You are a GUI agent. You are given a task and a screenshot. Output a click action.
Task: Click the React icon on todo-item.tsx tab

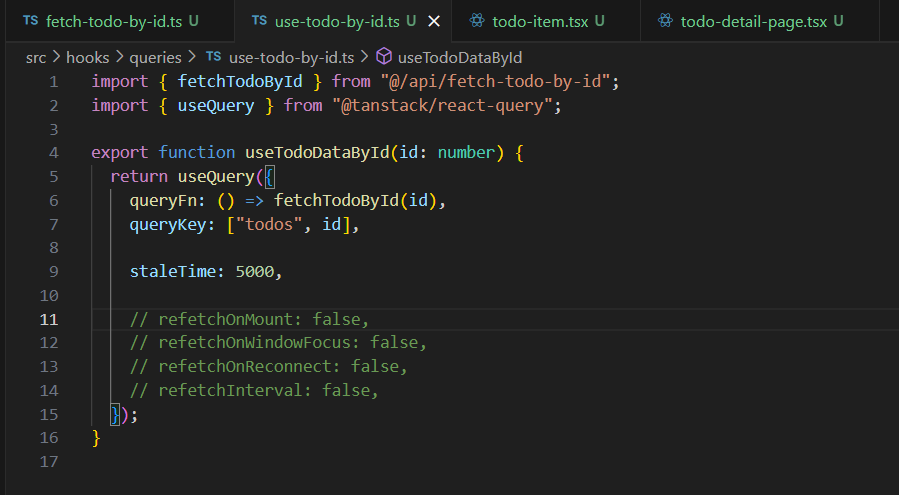click(x=477, y=20)
